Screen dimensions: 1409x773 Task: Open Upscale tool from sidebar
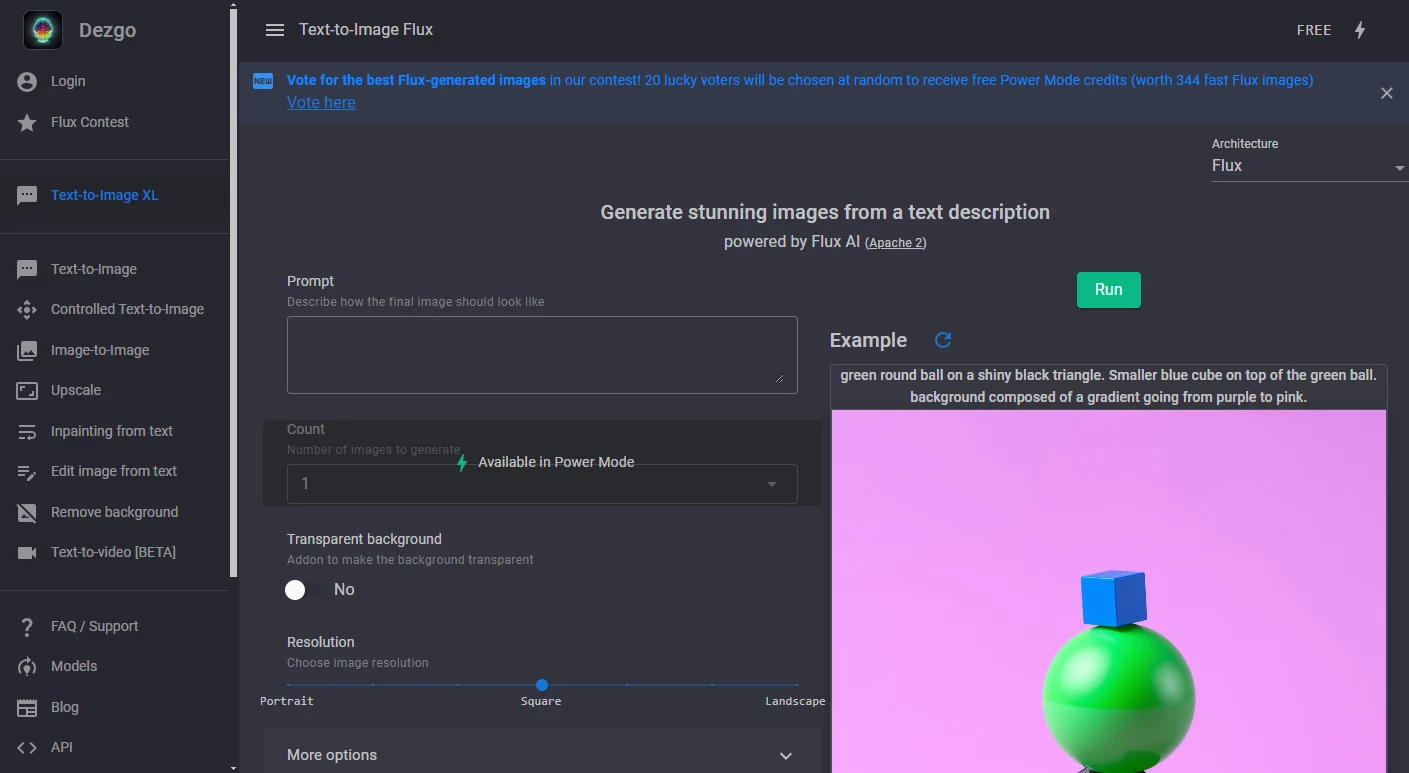coord(76,390)
